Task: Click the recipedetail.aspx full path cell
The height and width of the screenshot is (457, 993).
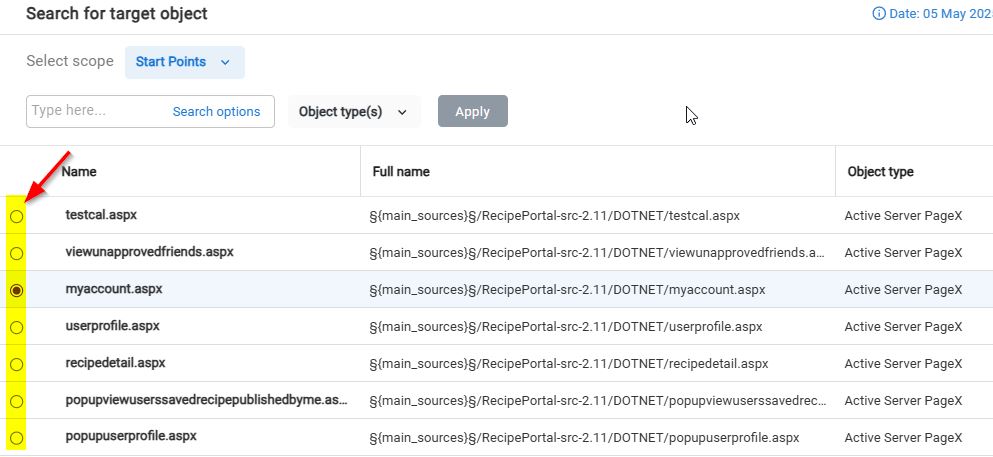Action: [x=570, y=364]
